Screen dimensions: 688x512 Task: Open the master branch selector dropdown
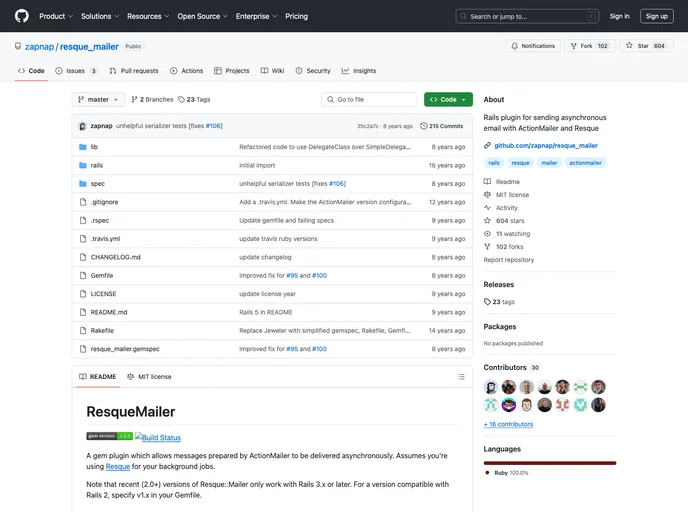(98, 100)
